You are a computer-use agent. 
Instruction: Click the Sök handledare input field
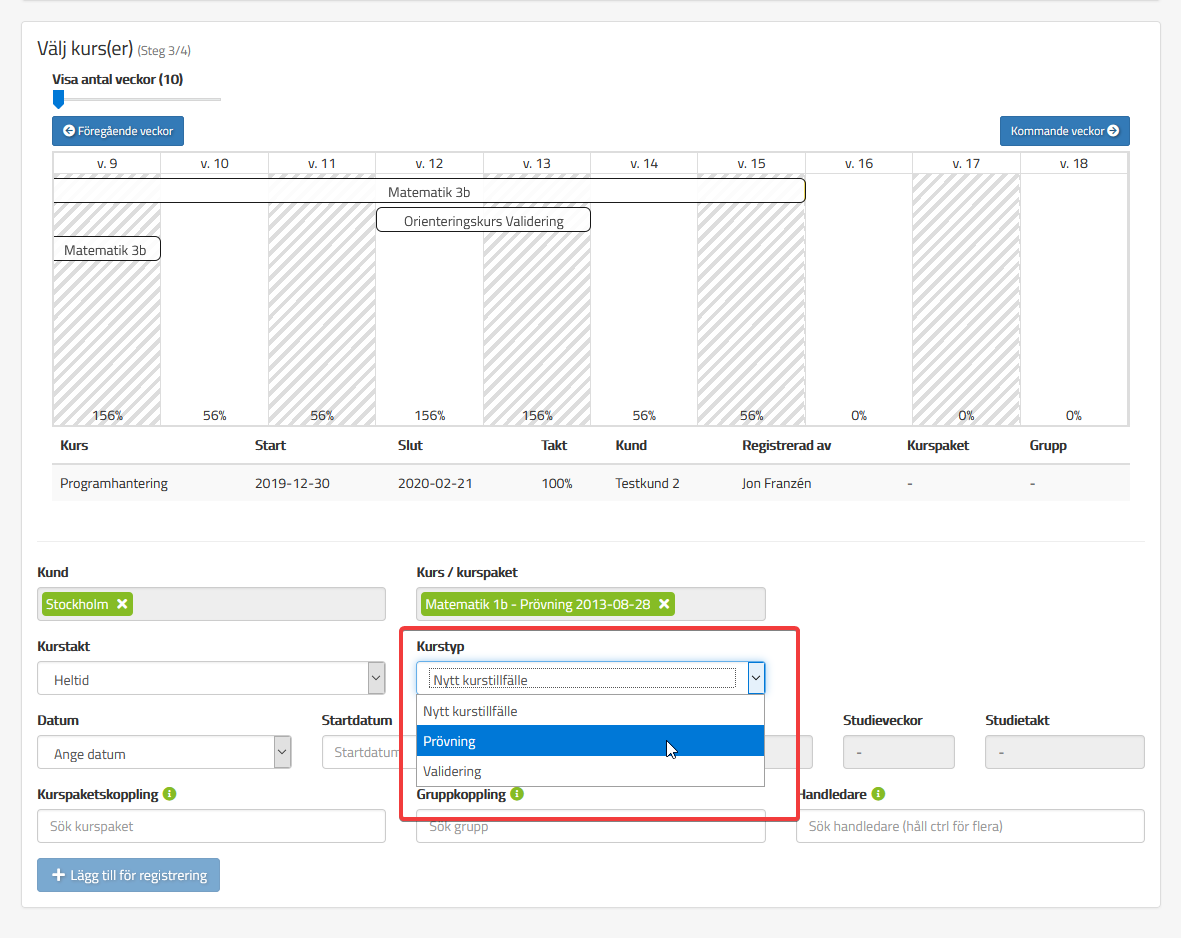pos(969,826)
